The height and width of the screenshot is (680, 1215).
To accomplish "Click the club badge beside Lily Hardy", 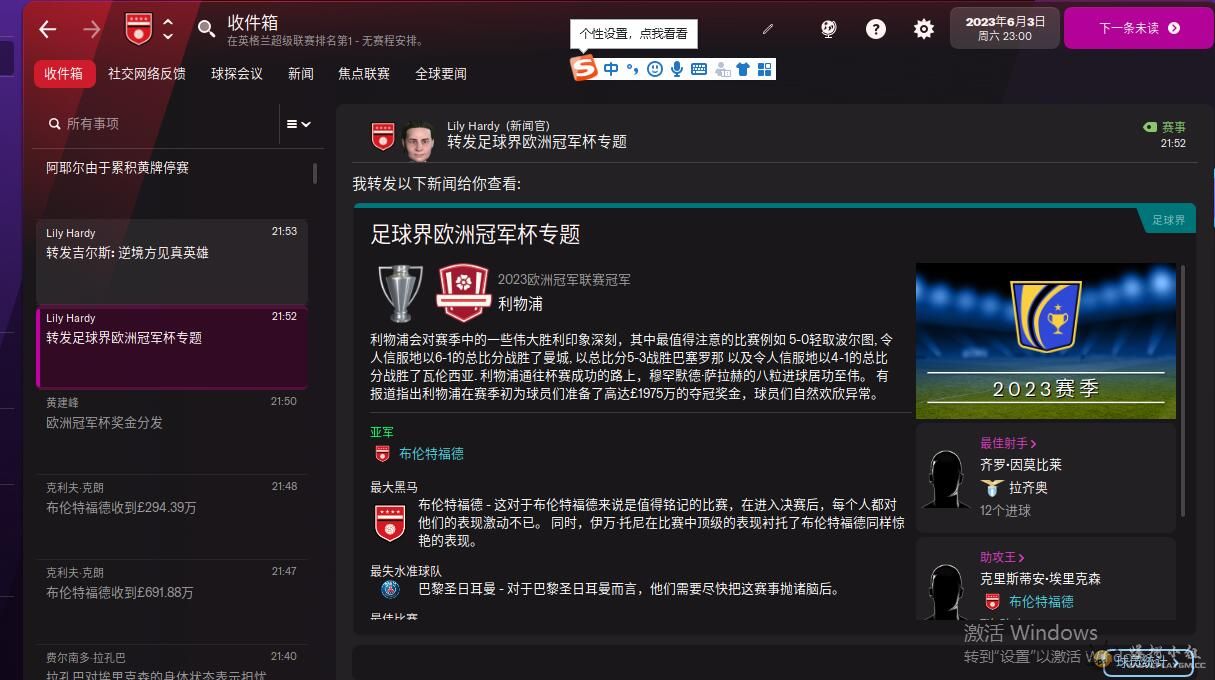I will coord(383,136).
